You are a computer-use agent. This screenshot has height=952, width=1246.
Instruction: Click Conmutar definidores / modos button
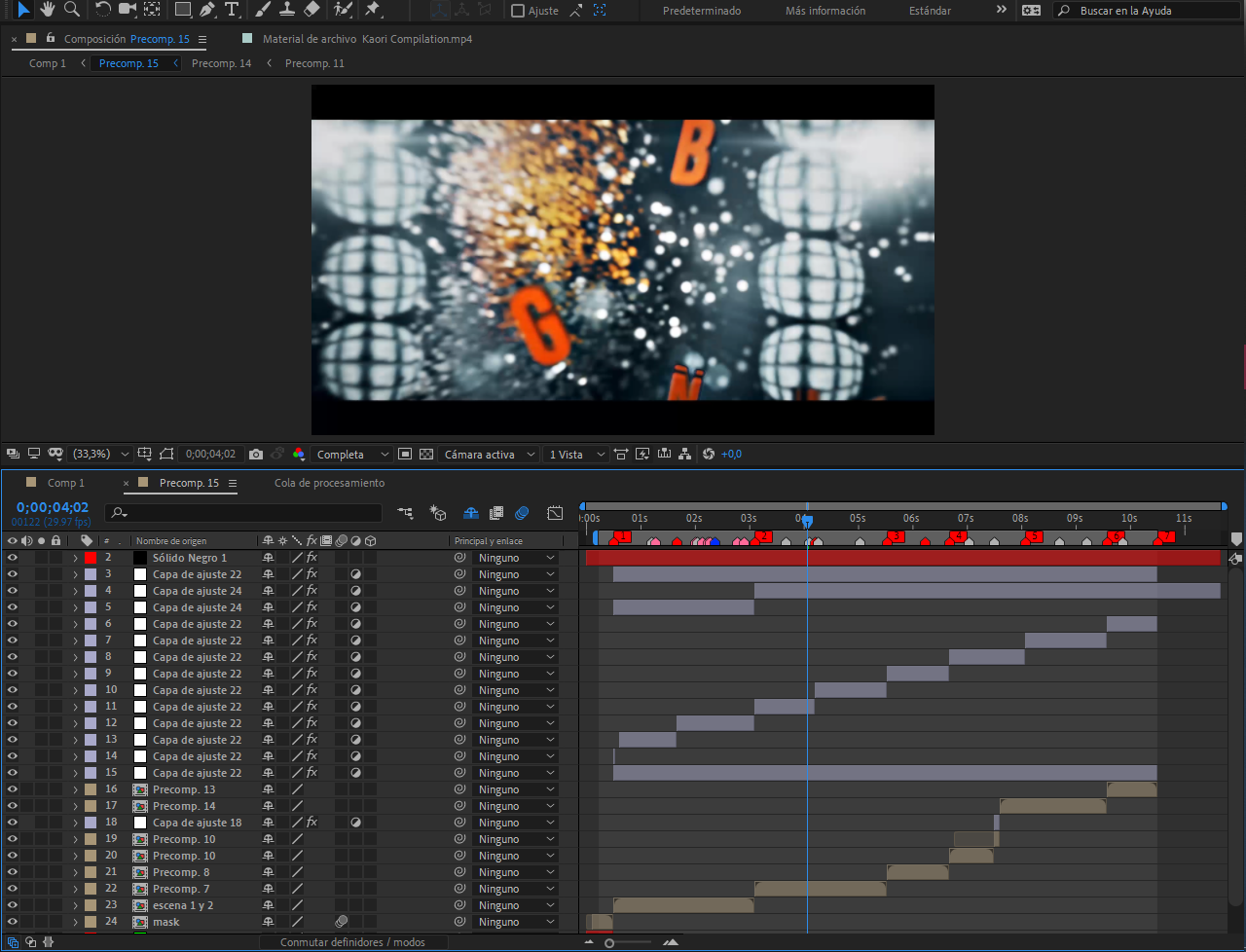tap(352, 942)
